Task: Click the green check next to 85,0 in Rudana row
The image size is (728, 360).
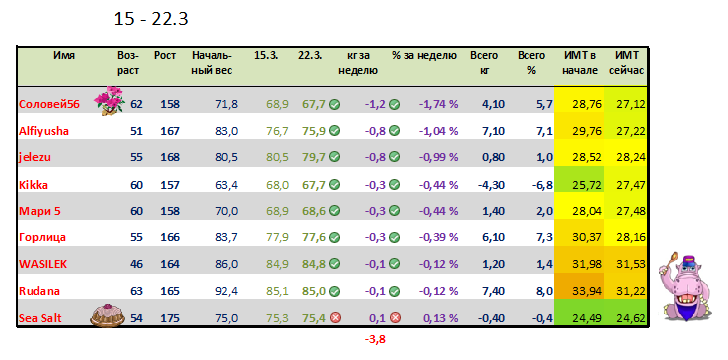Action: point(335,292)
